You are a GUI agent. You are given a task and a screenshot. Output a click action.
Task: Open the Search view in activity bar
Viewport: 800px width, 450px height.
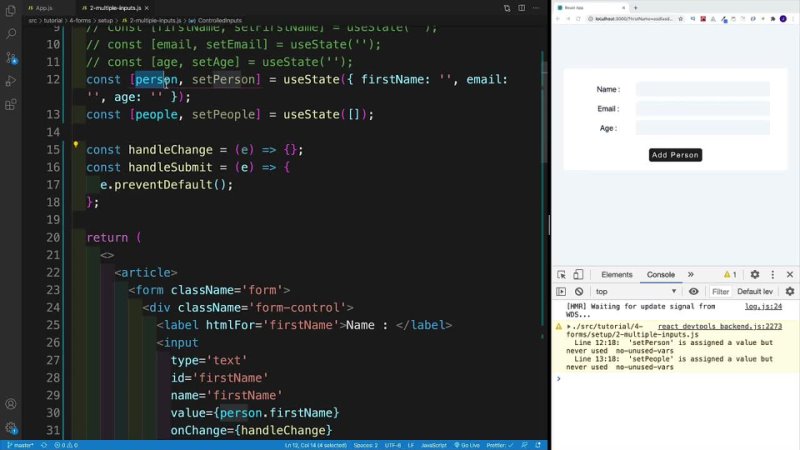pyautogui.click(x=10, y=34)
